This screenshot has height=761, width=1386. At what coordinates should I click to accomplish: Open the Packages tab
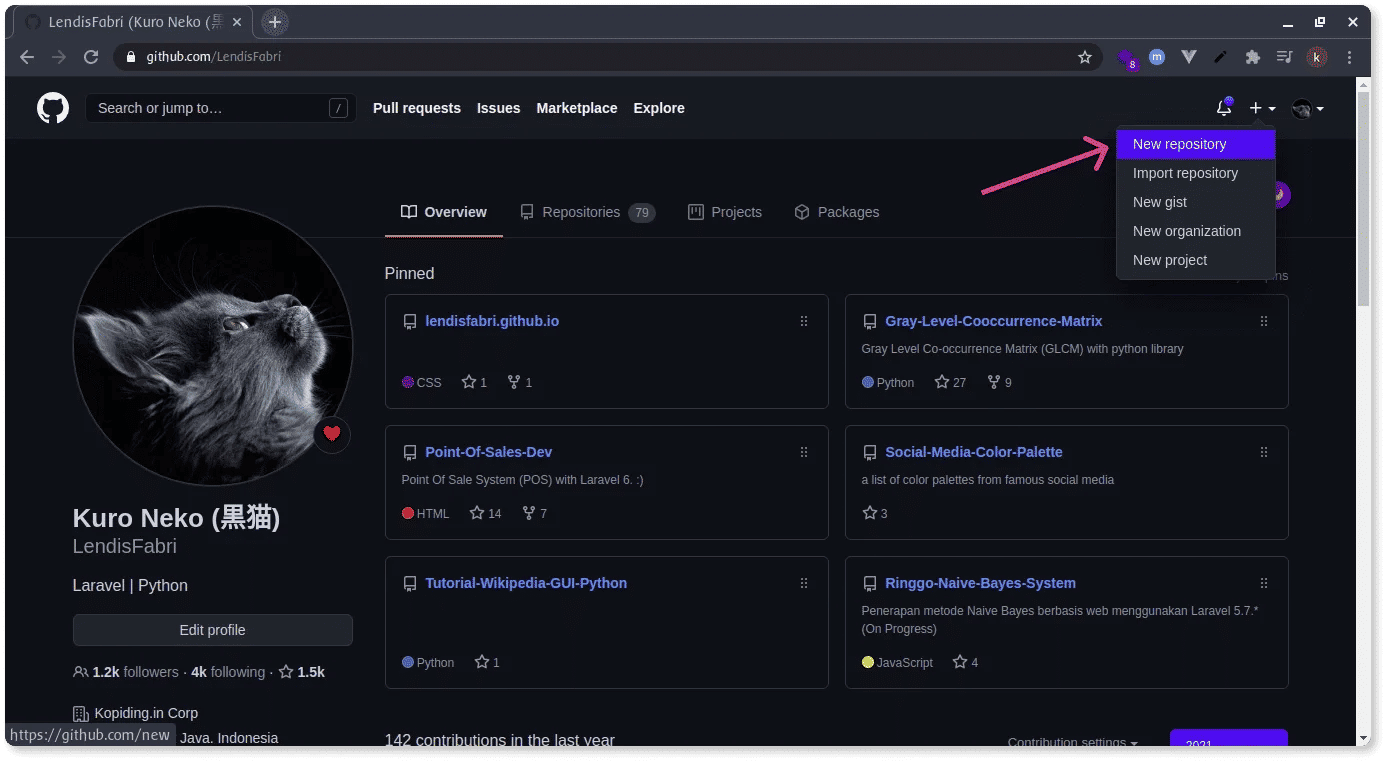tap(837, 212)
